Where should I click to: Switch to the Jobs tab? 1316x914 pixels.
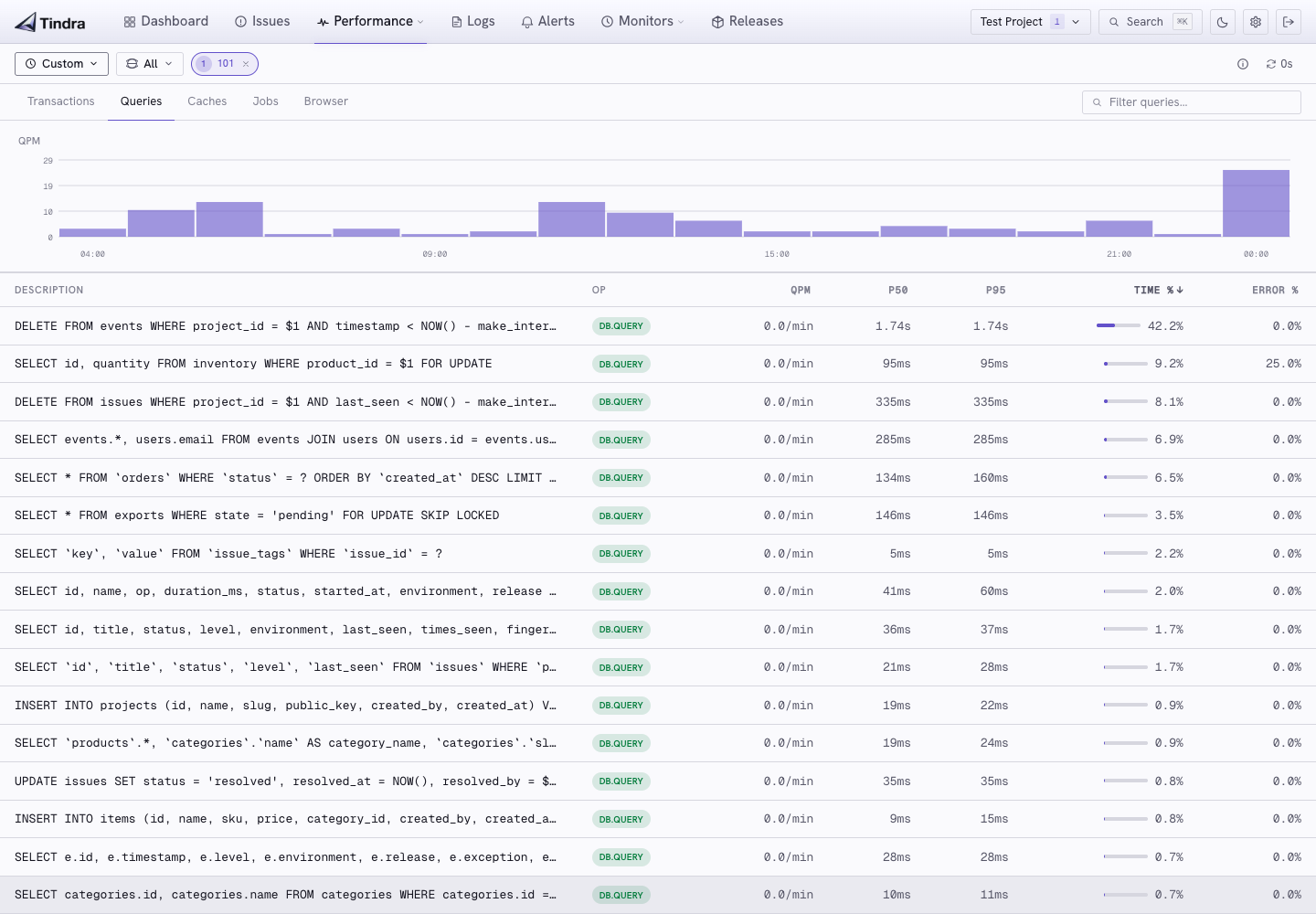(266, 101)
